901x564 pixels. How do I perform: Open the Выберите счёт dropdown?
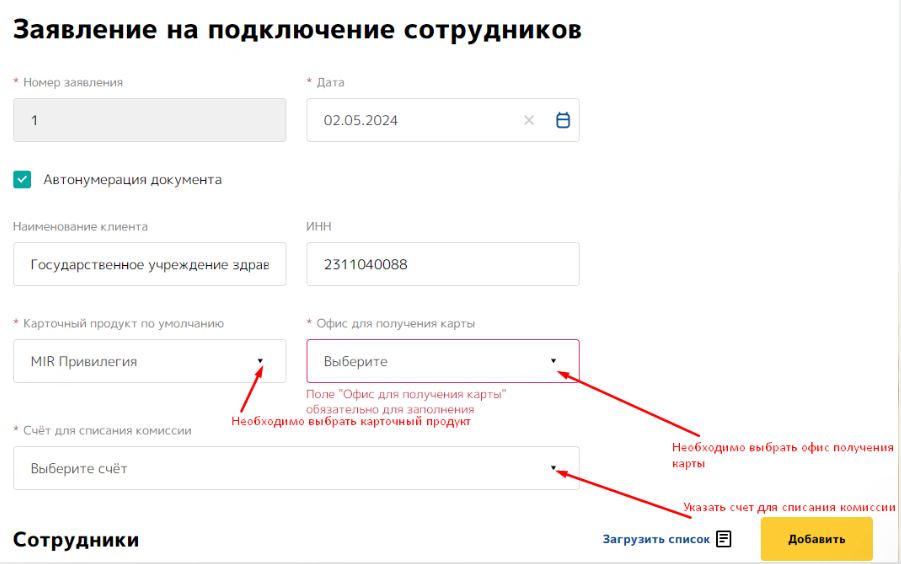coord(280,468)
